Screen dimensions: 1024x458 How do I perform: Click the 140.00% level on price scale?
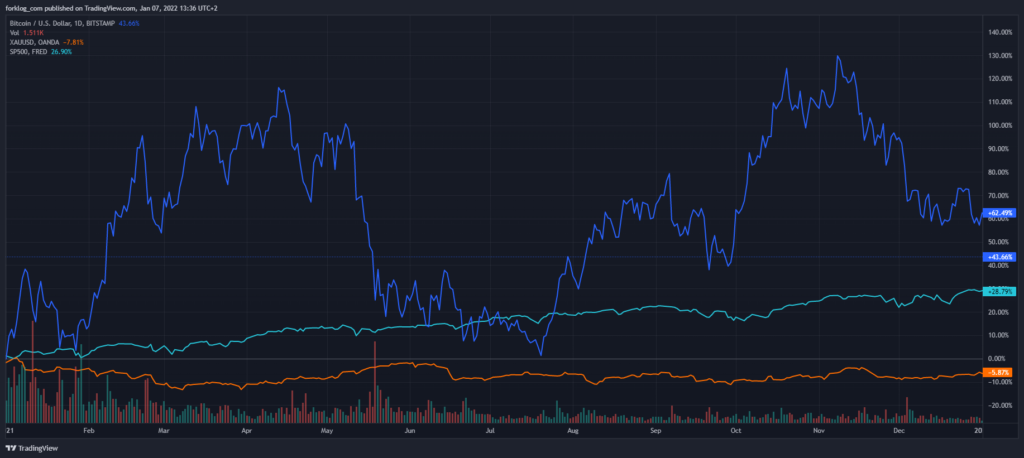click(1000, 32)
